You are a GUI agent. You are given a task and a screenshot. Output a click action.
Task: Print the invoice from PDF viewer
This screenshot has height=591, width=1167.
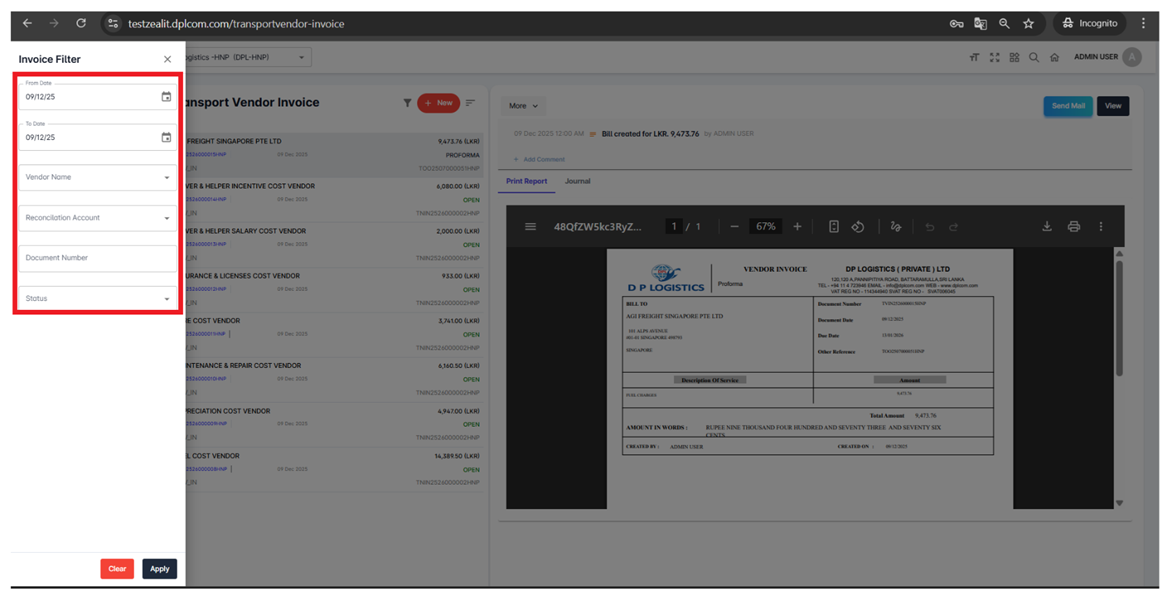coord(1074,227)
